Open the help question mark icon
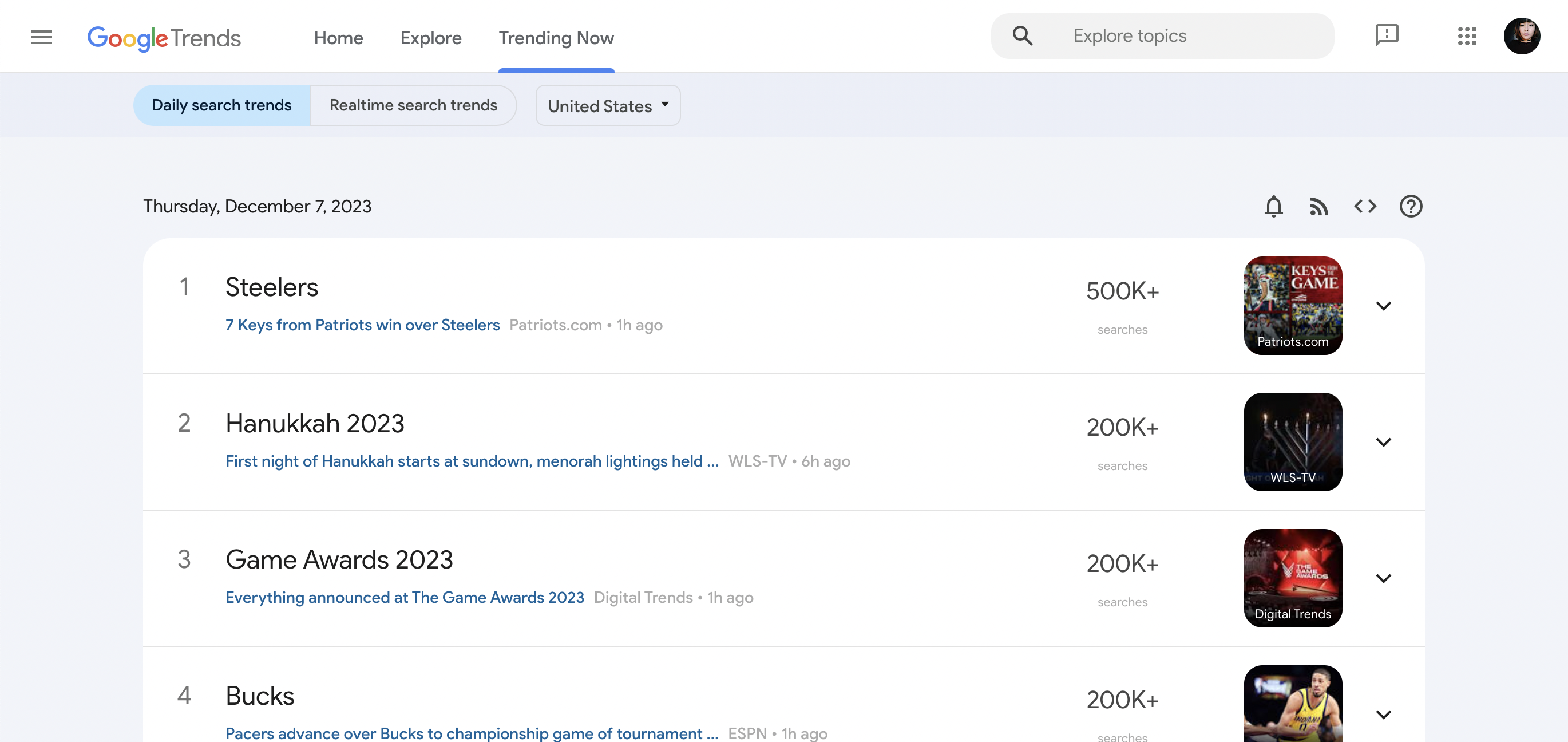 tap(1411, 207)
